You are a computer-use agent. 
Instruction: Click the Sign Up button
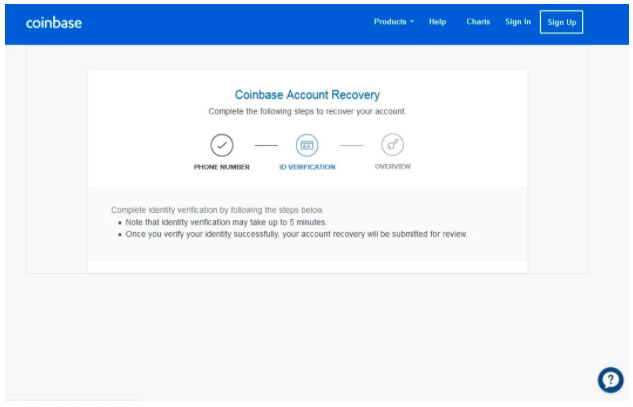pos(561,22)
